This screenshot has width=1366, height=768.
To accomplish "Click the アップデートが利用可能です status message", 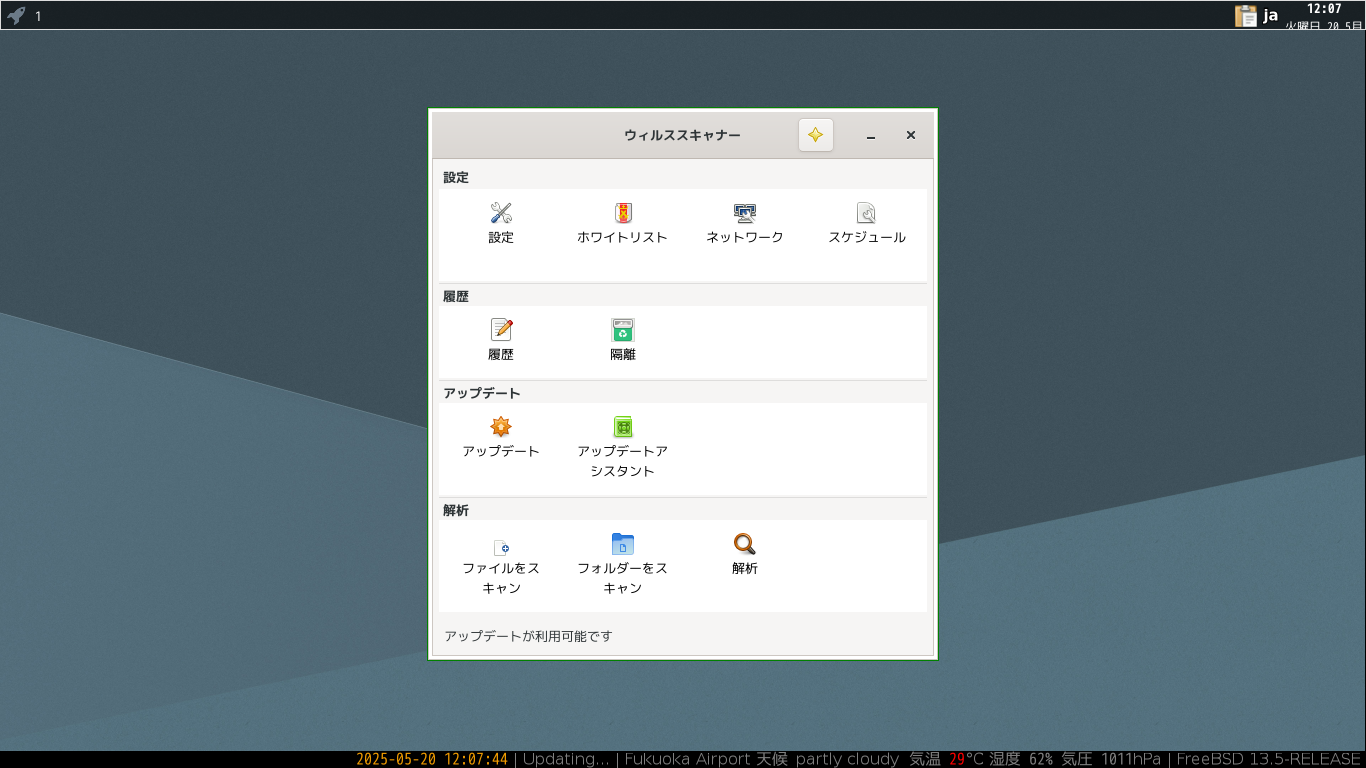I will 528,636.
